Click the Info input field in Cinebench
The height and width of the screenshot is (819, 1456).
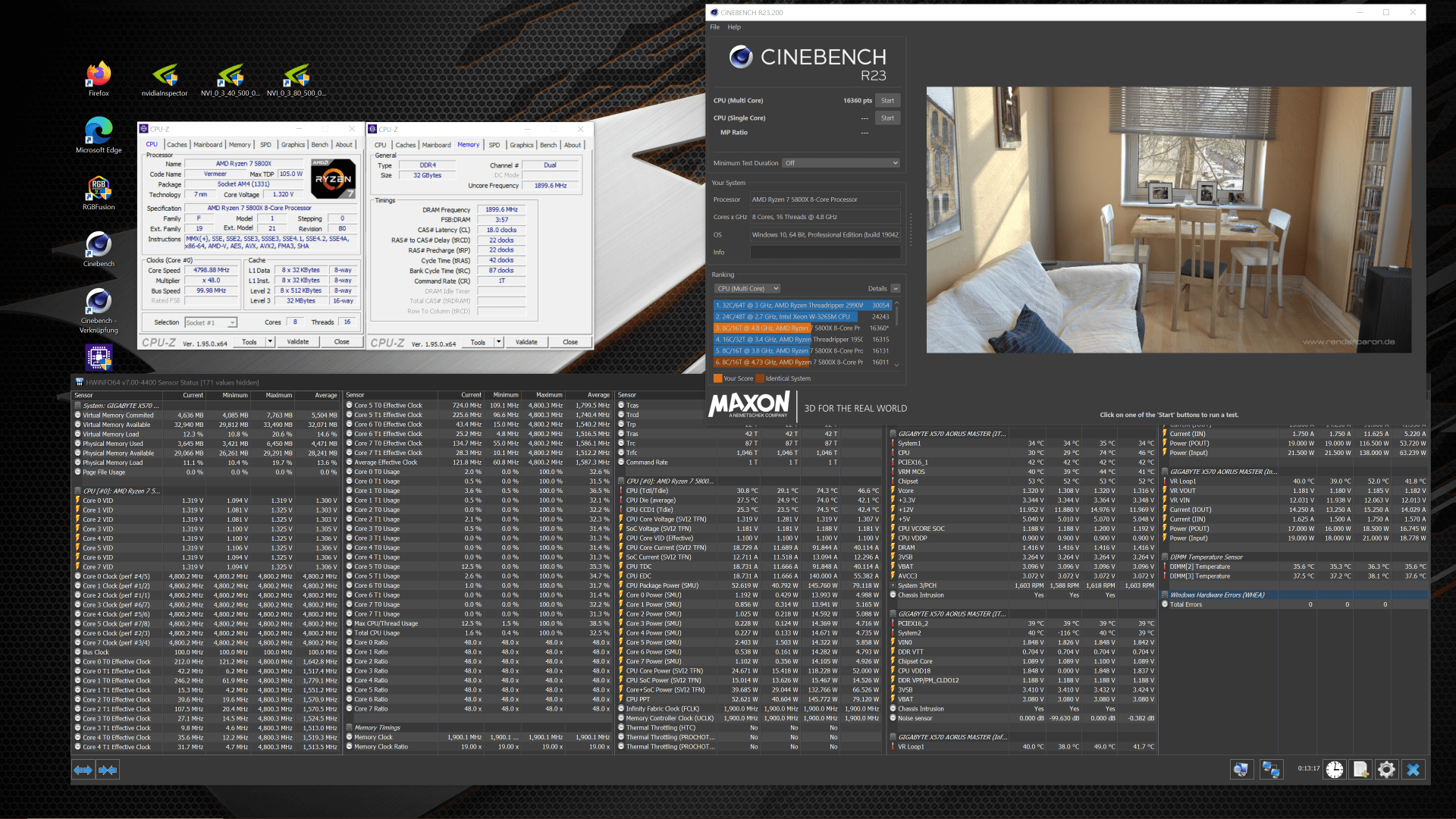tap(825, 252)
